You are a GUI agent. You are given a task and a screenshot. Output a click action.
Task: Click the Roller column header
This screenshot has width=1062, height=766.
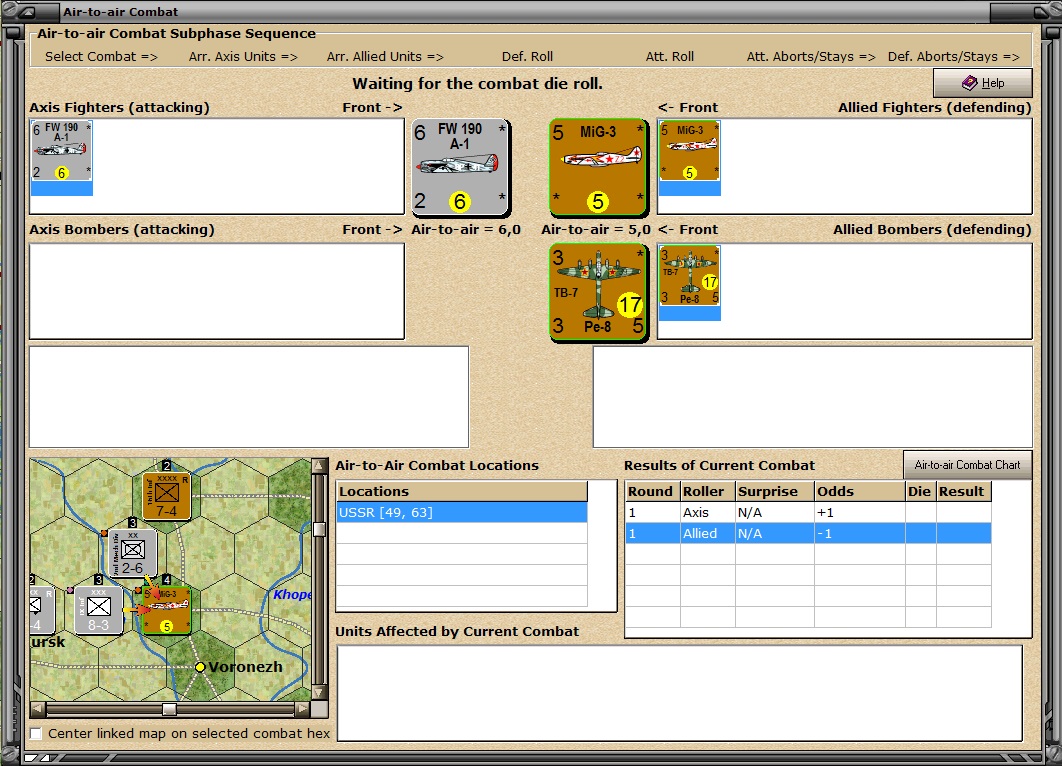pyautogui.click(x=707, y=492)
